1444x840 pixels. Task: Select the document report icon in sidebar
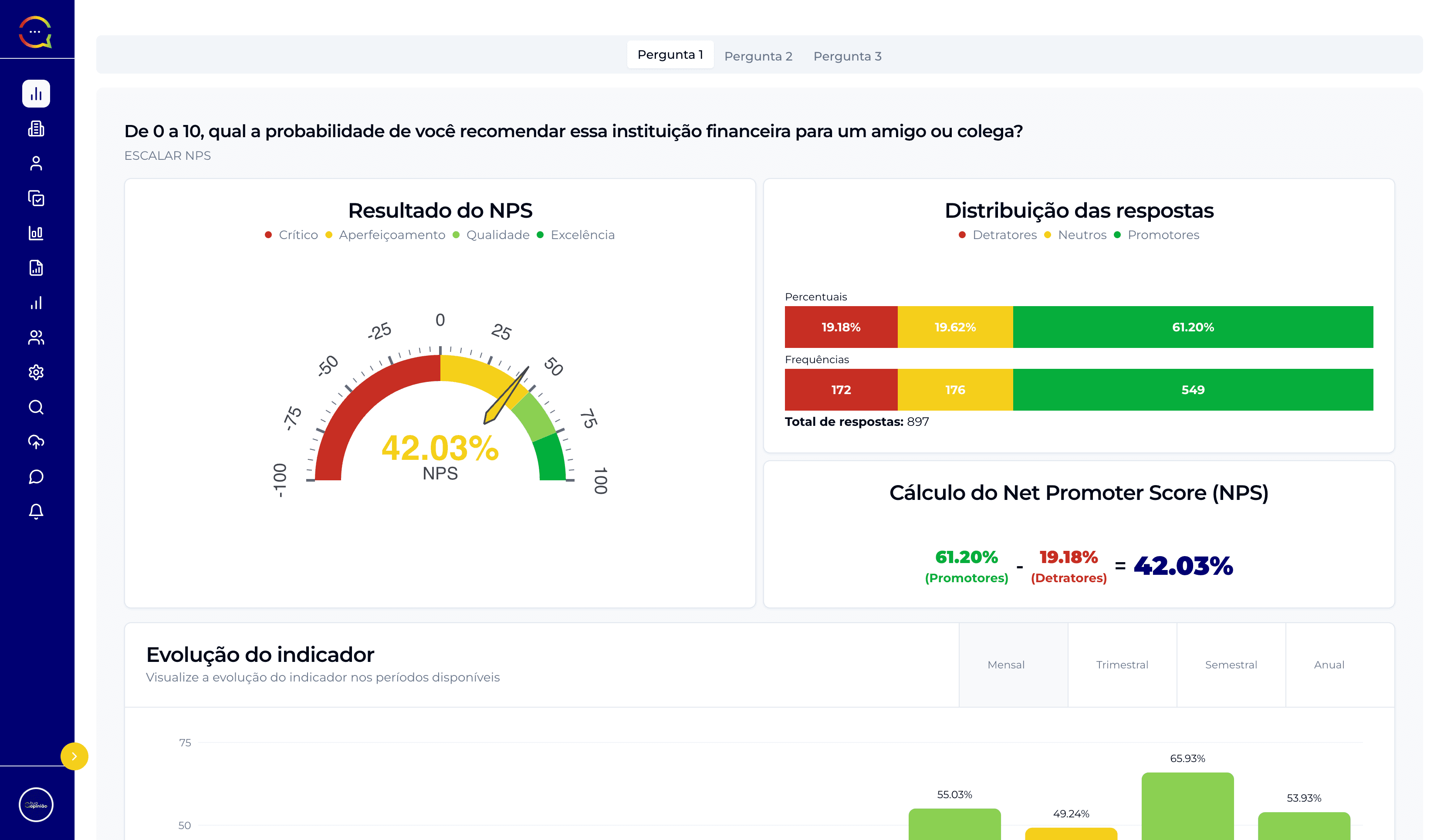point(36,268)
